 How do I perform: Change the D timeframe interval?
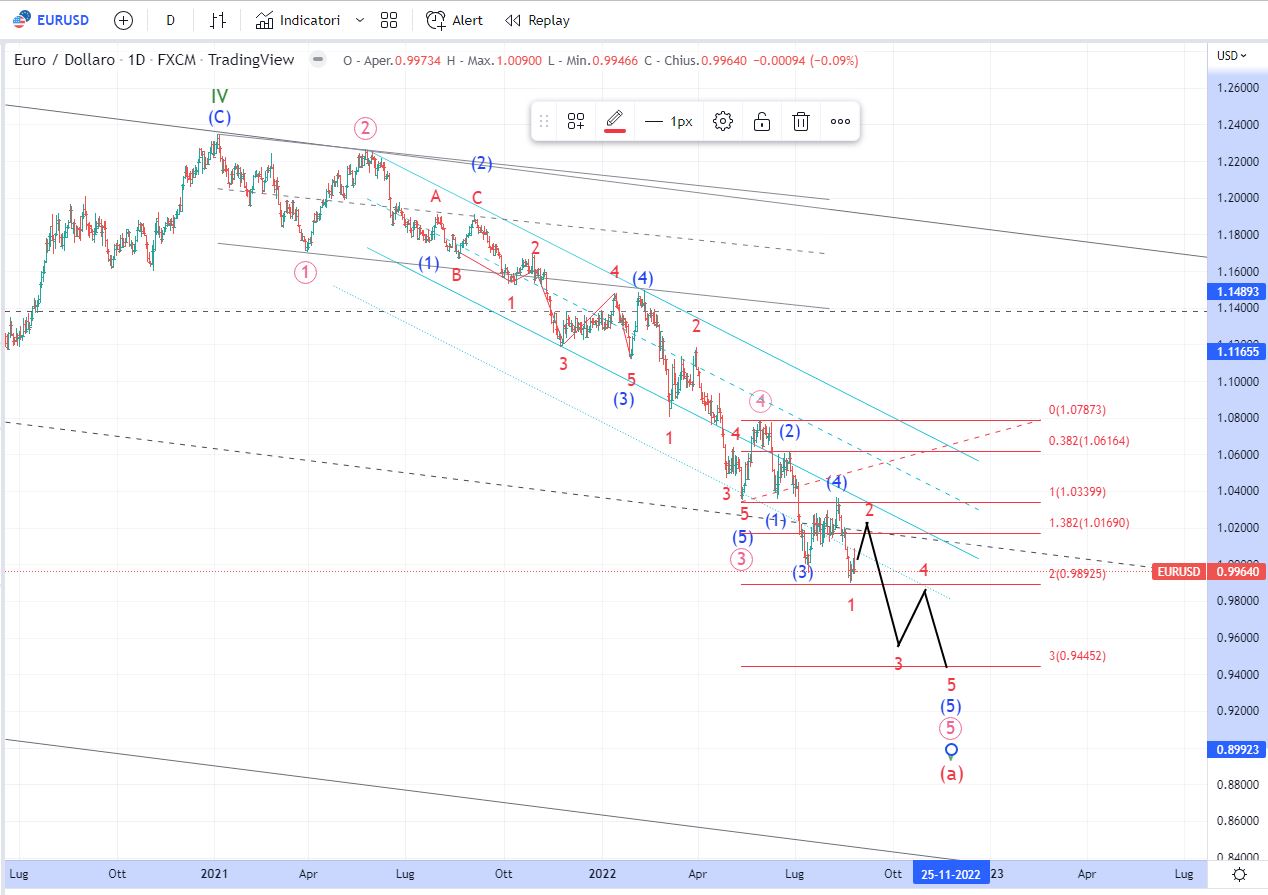pos(170,20)
